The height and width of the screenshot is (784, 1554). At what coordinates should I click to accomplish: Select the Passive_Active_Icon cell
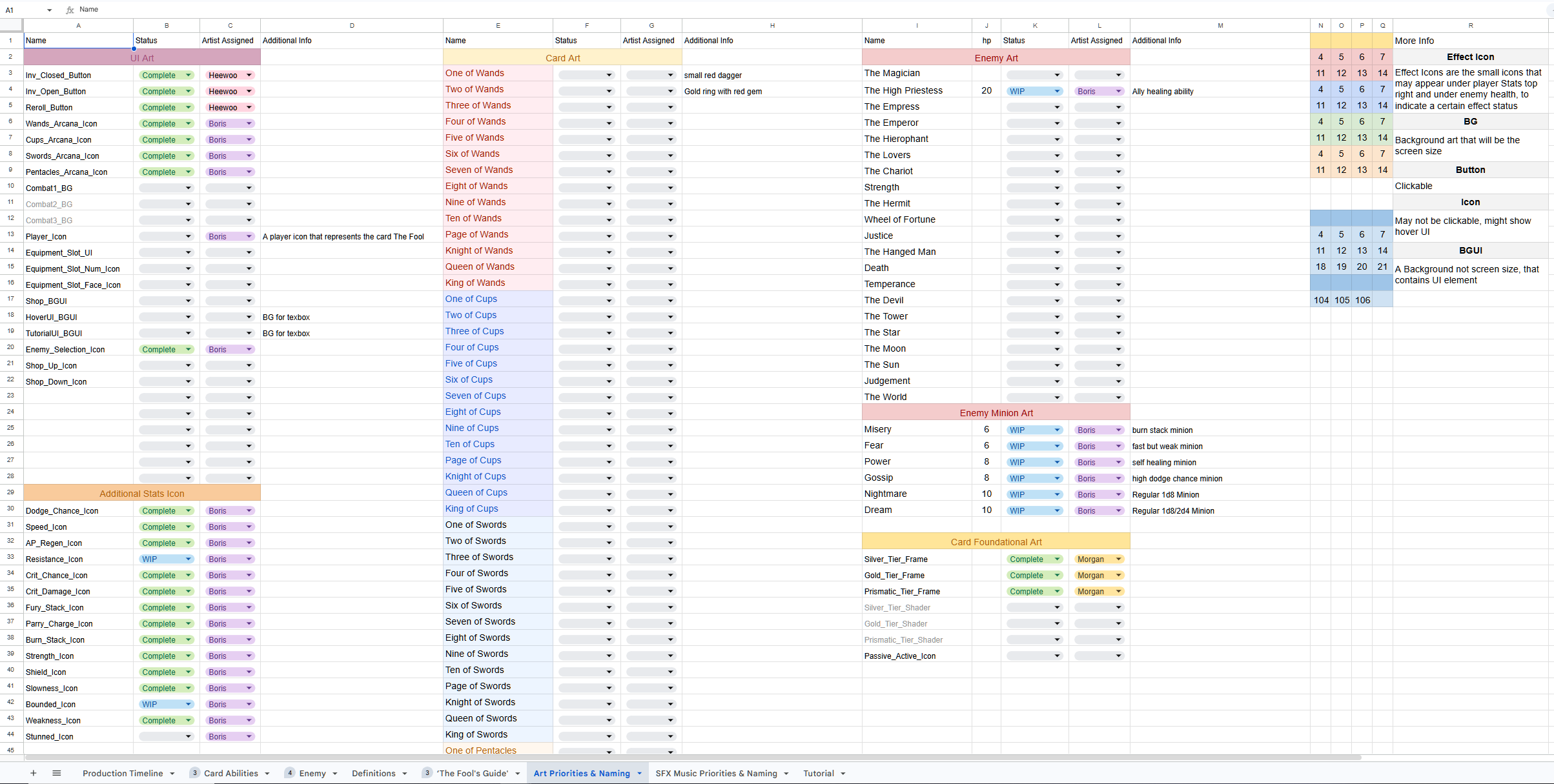point(917,656)
